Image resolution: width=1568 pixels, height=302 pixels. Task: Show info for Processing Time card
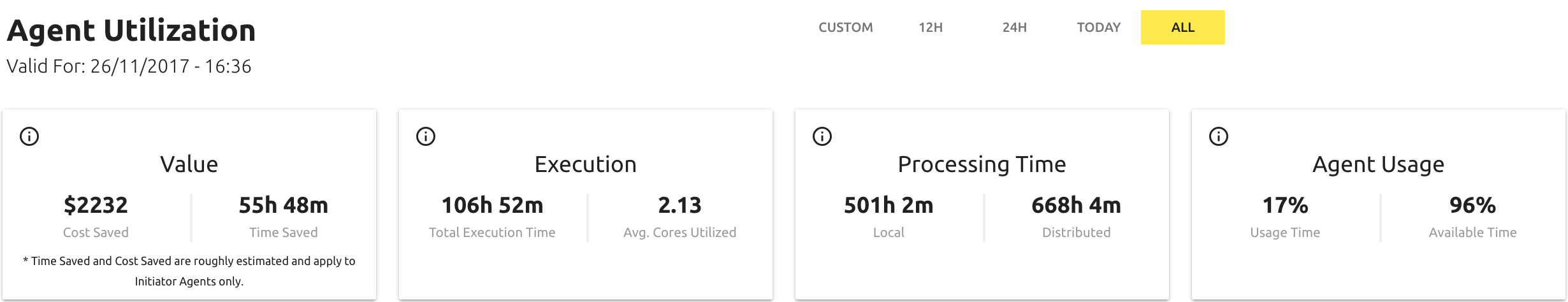tap(822, 136)
